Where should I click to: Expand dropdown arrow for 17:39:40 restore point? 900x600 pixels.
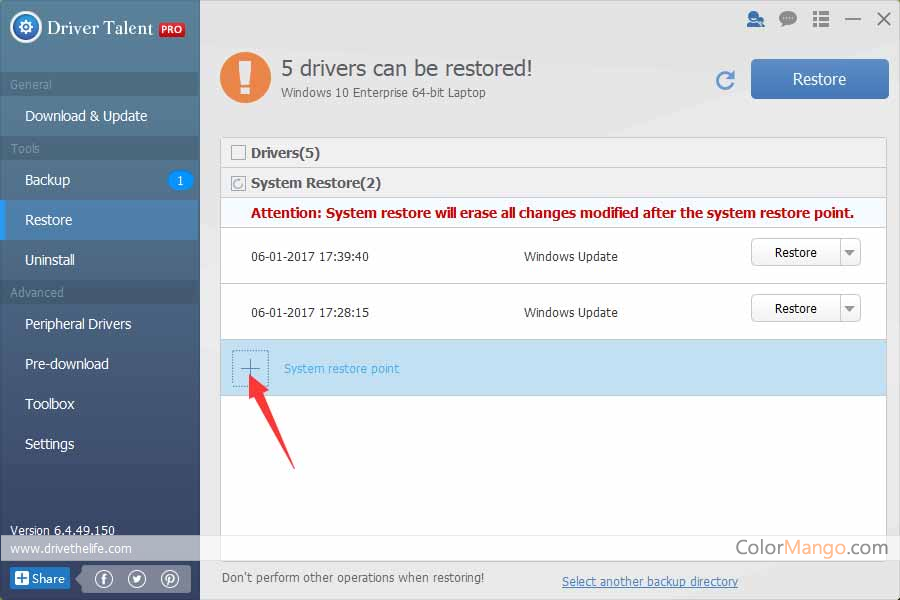coord(850,253)
